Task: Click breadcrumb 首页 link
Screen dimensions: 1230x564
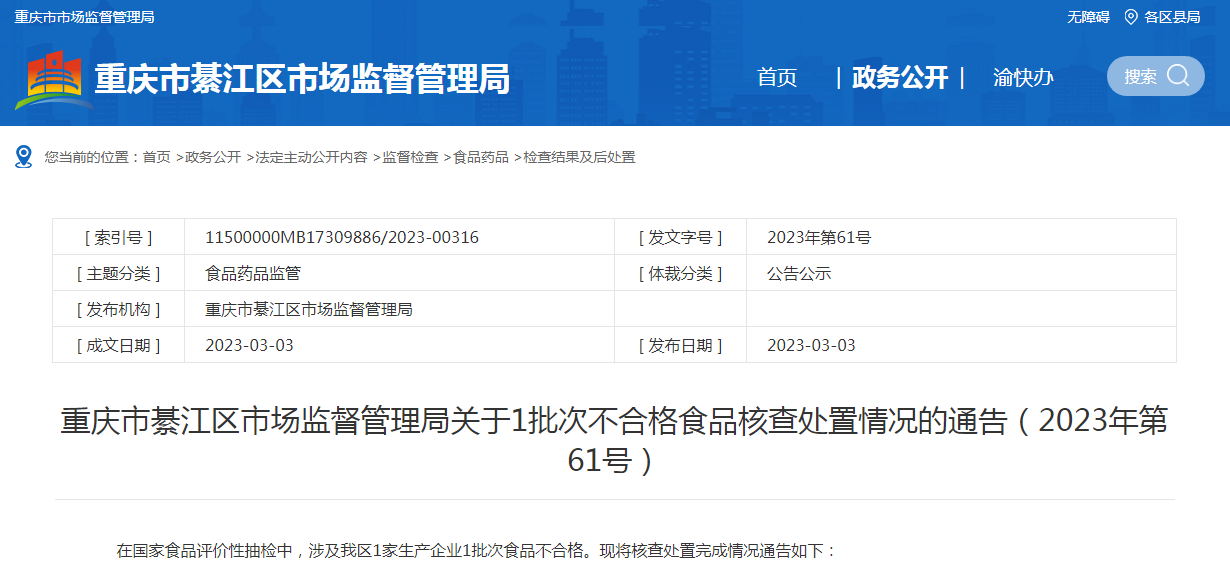Action: tap(156, 157)
